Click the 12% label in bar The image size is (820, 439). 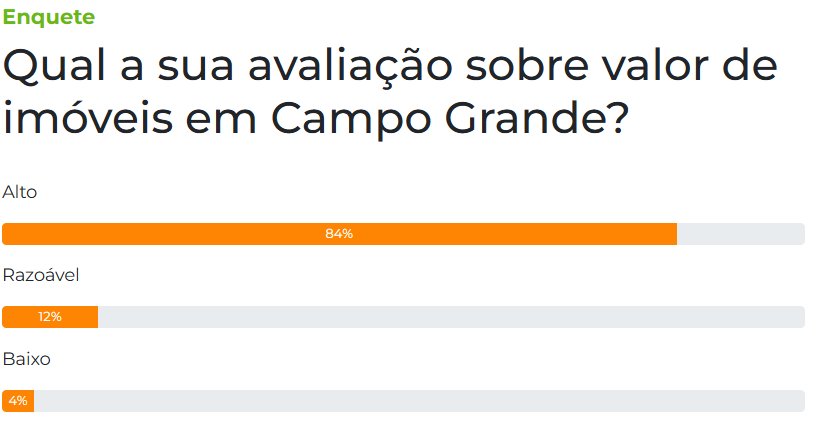[50, 317]
